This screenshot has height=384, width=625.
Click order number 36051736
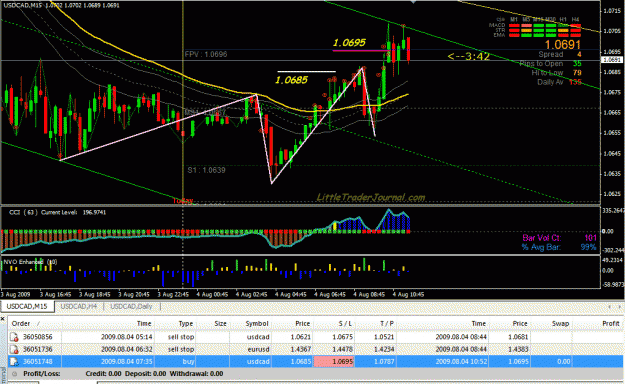click(37, 349)
